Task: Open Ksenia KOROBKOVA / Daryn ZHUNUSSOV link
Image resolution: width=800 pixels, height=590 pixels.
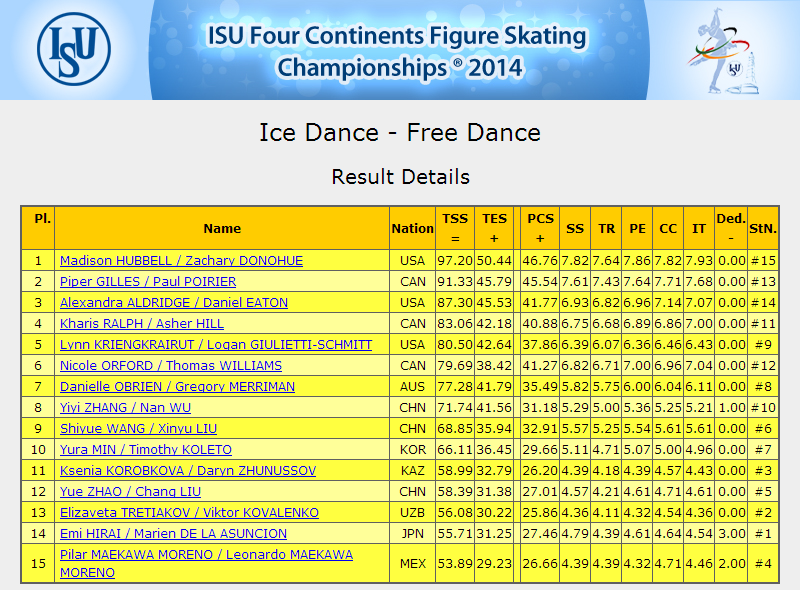Action: (188, 470)
